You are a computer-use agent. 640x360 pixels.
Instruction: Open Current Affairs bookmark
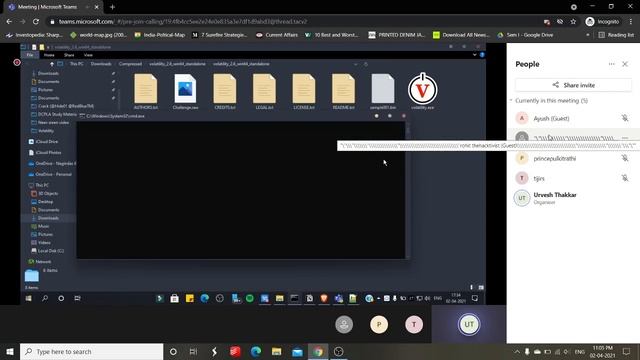(x=277, y=35)
